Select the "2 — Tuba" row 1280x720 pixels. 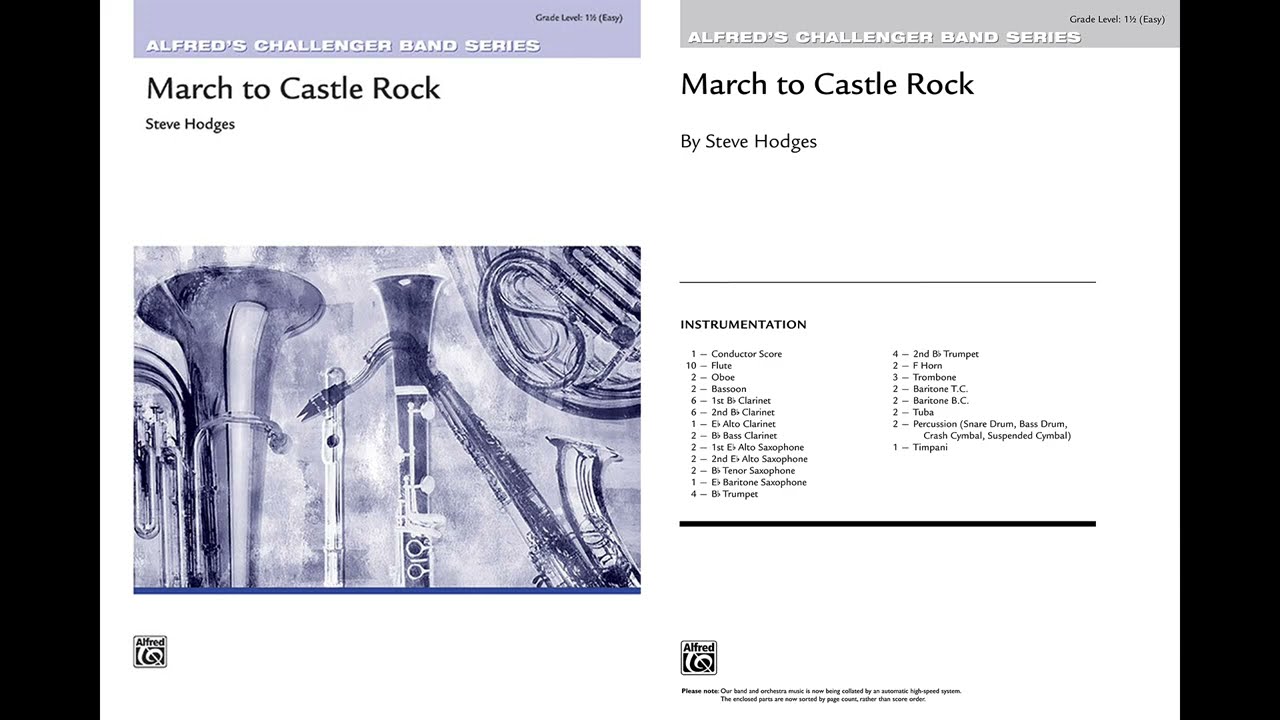point(913,412)
